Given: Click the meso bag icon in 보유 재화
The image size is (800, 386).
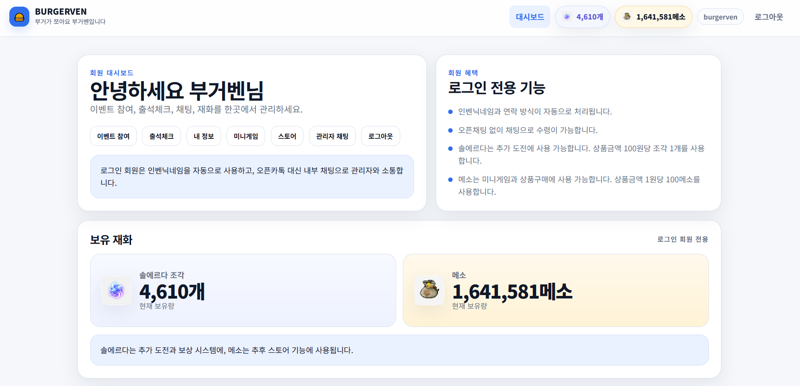Looking at the screenshot, I should 429,291.
